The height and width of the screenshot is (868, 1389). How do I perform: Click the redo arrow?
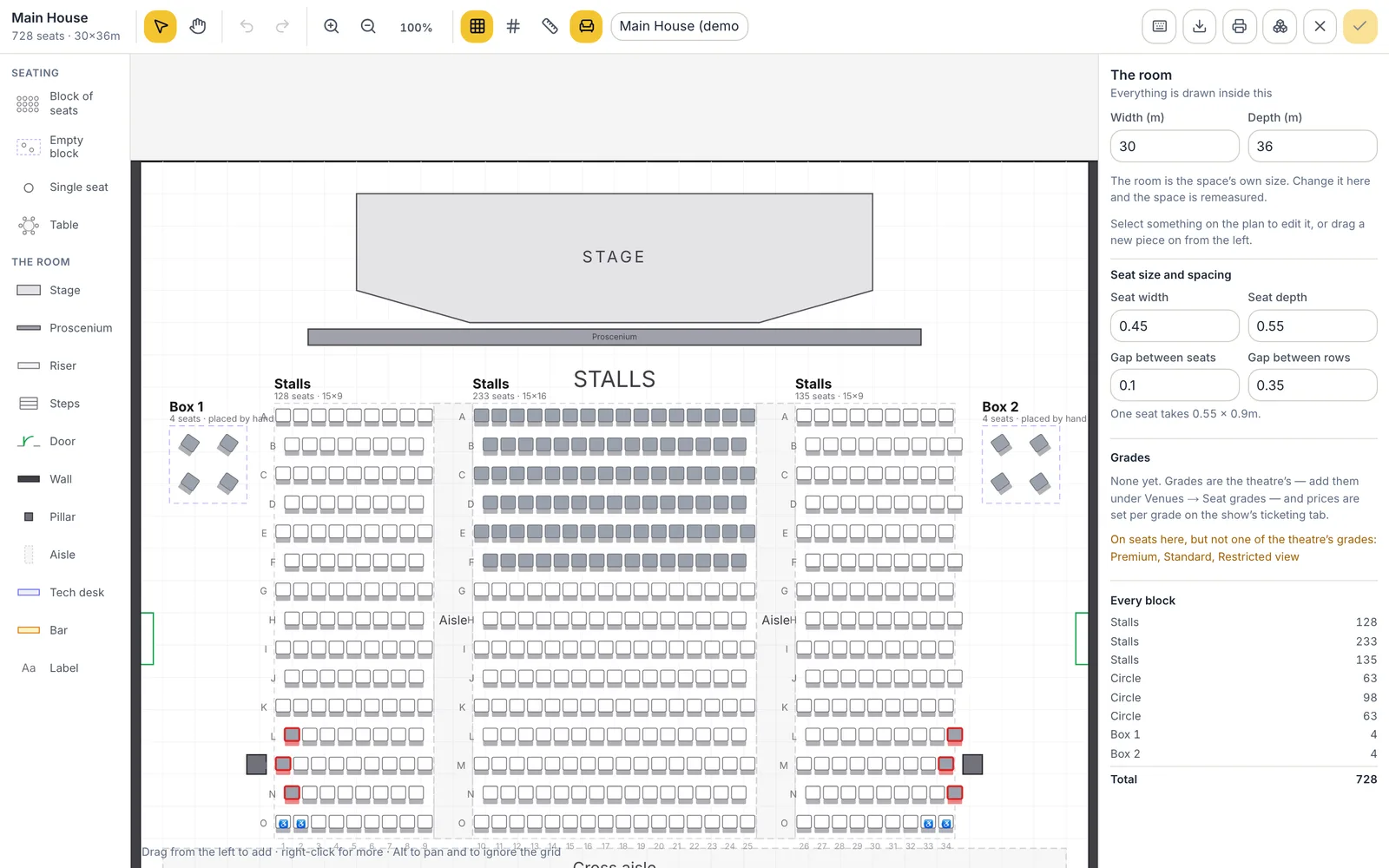pos(282,26)
